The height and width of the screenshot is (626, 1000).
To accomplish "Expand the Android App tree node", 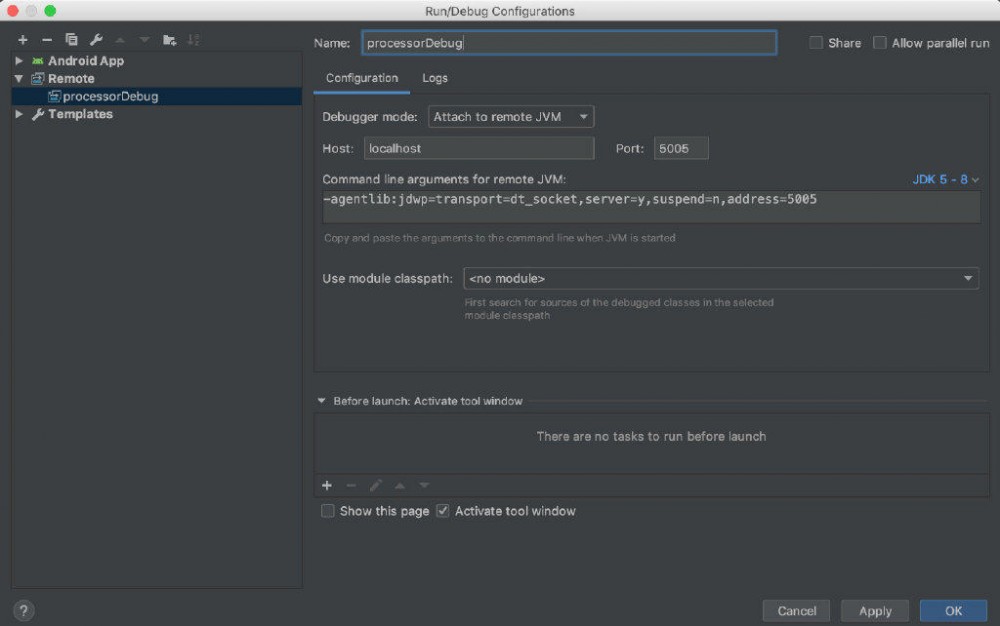I will [19, 61].
